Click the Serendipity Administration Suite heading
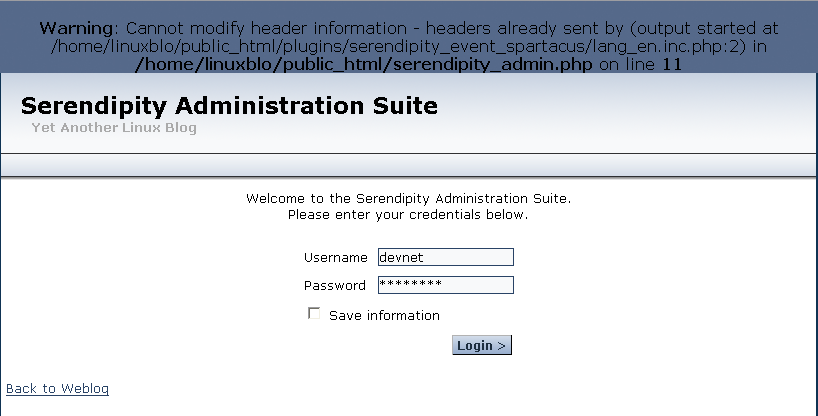818x416 pixels. [x=229, y=106]
